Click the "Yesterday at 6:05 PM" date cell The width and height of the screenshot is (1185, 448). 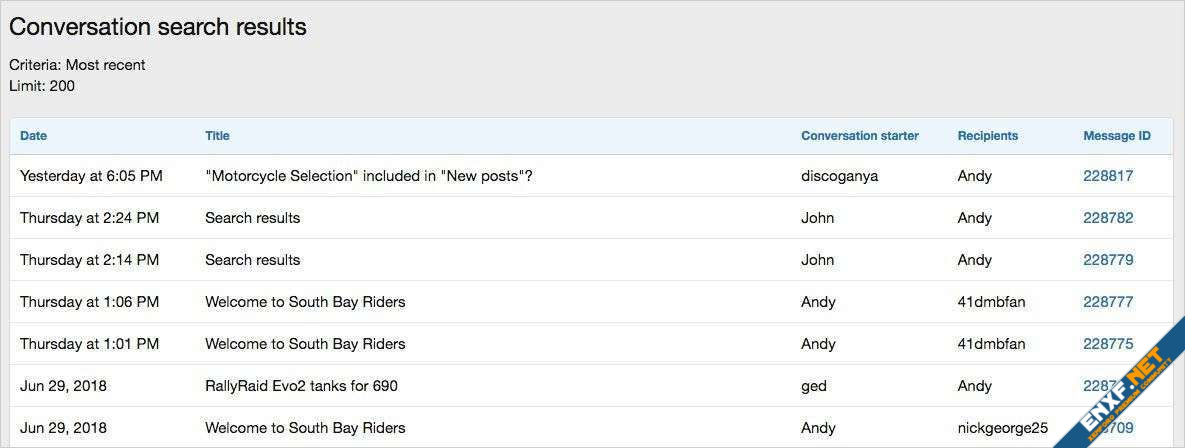coord(91,176)
